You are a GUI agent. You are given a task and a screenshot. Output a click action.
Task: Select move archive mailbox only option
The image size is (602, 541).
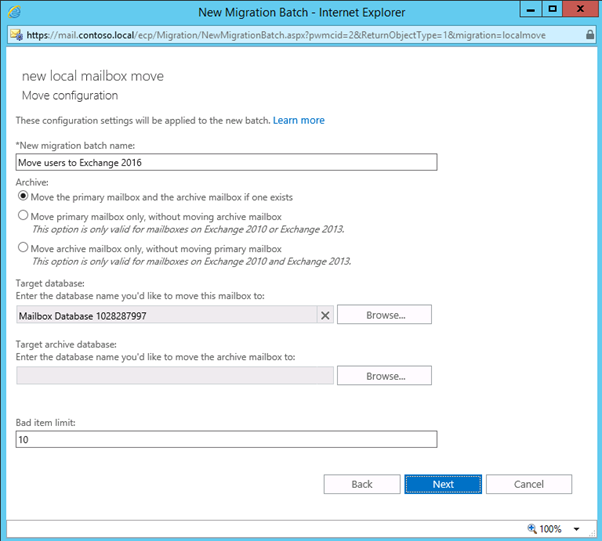(x=23, y=247)
